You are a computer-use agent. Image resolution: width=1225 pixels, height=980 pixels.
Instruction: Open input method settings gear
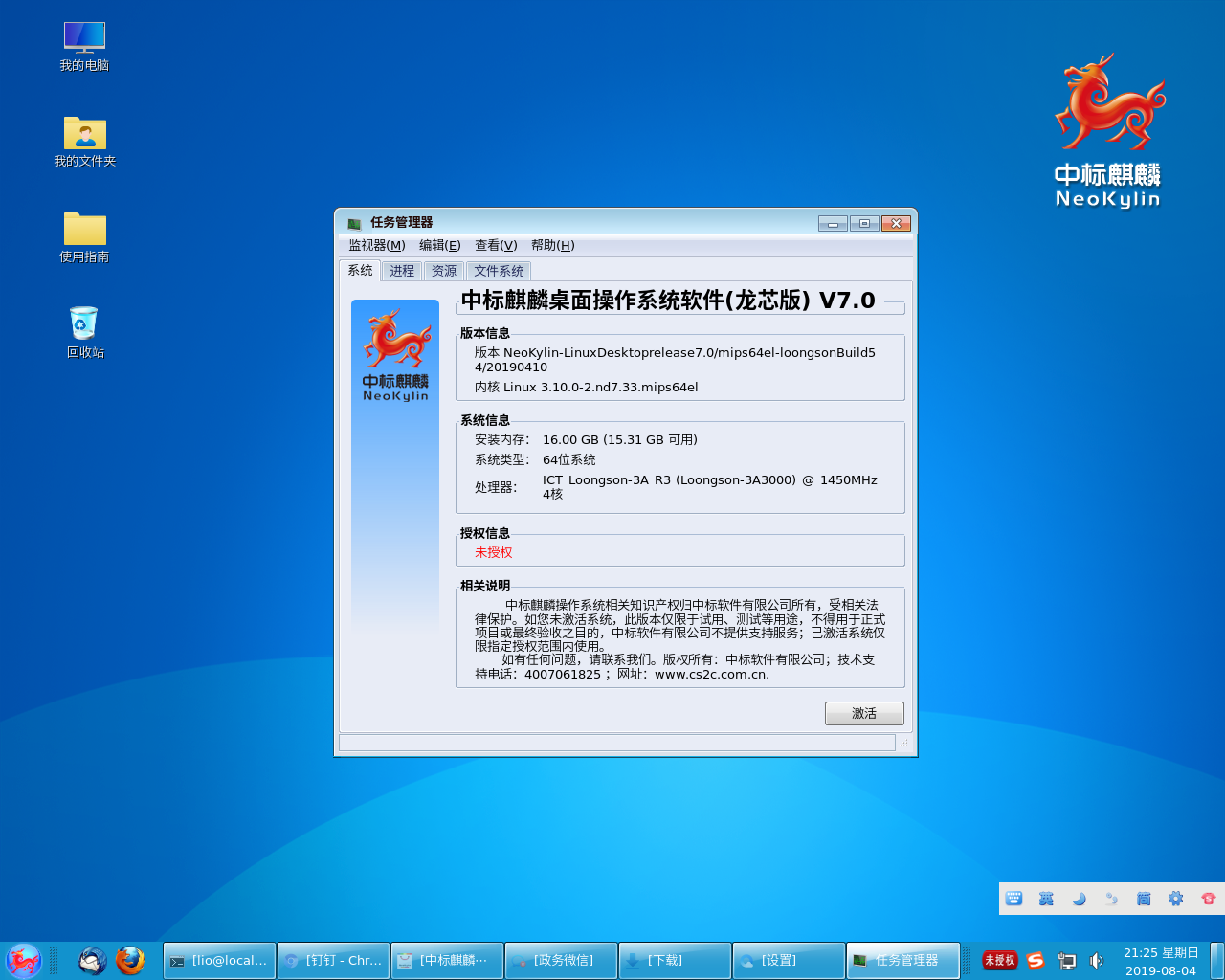point(1176,899)
